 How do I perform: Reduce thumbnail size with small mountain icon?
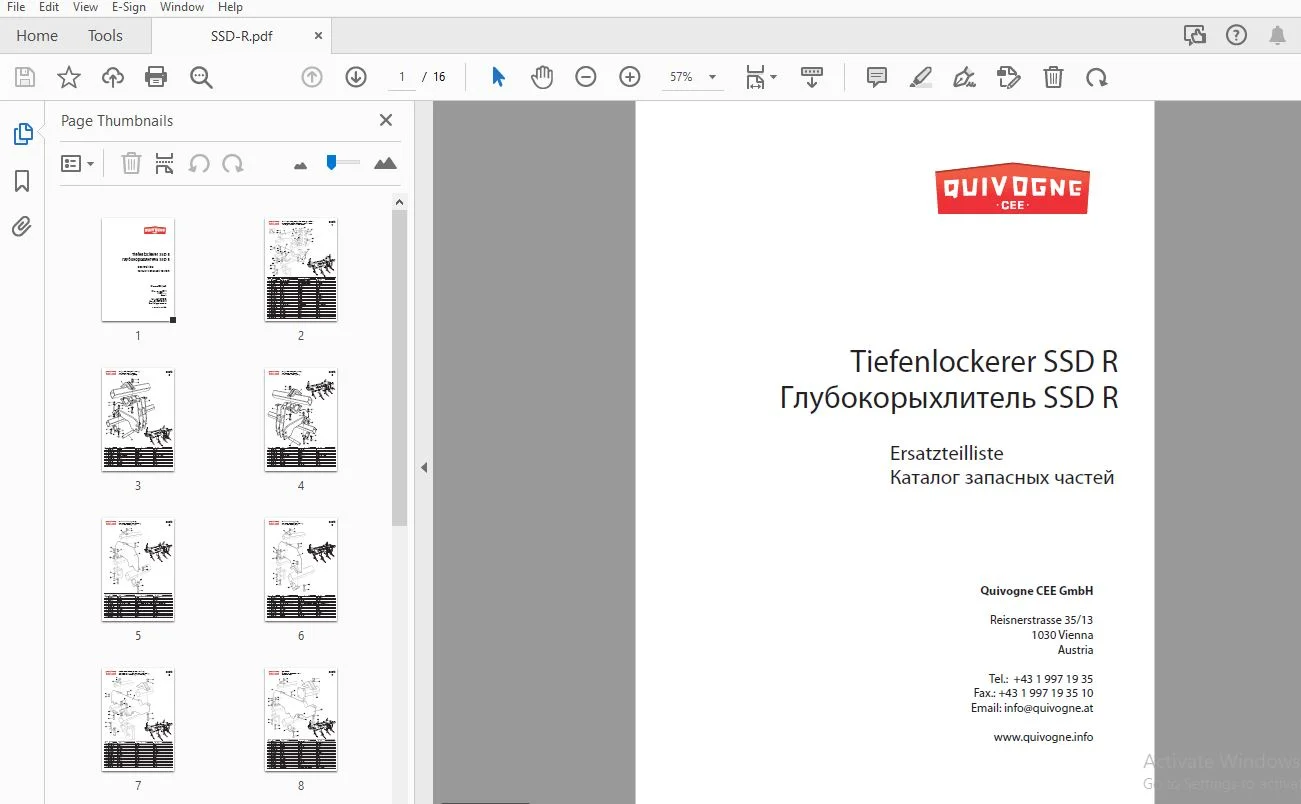300,165
